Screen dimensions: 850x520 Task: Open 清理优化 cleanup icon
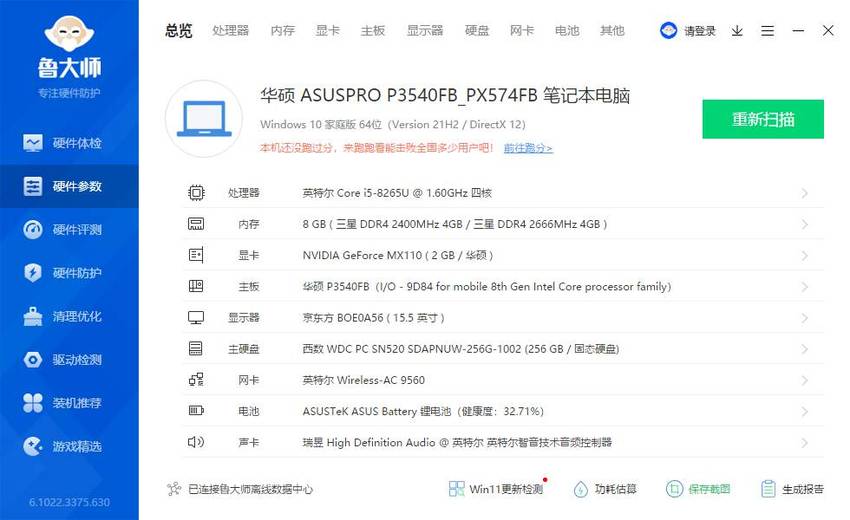[33, 316]
